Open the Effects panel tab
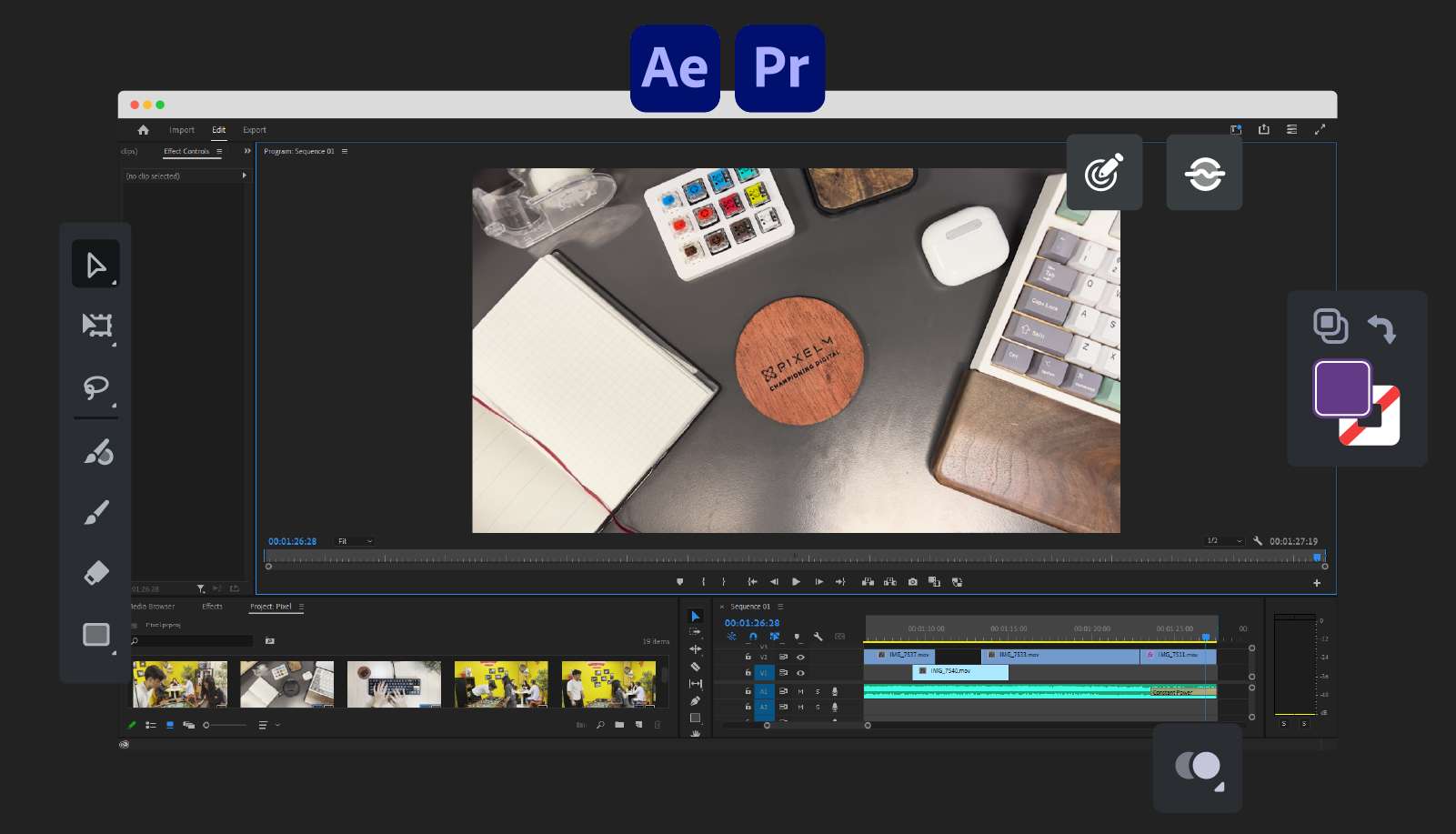The image size is (1456, 834). coord(212,607)
